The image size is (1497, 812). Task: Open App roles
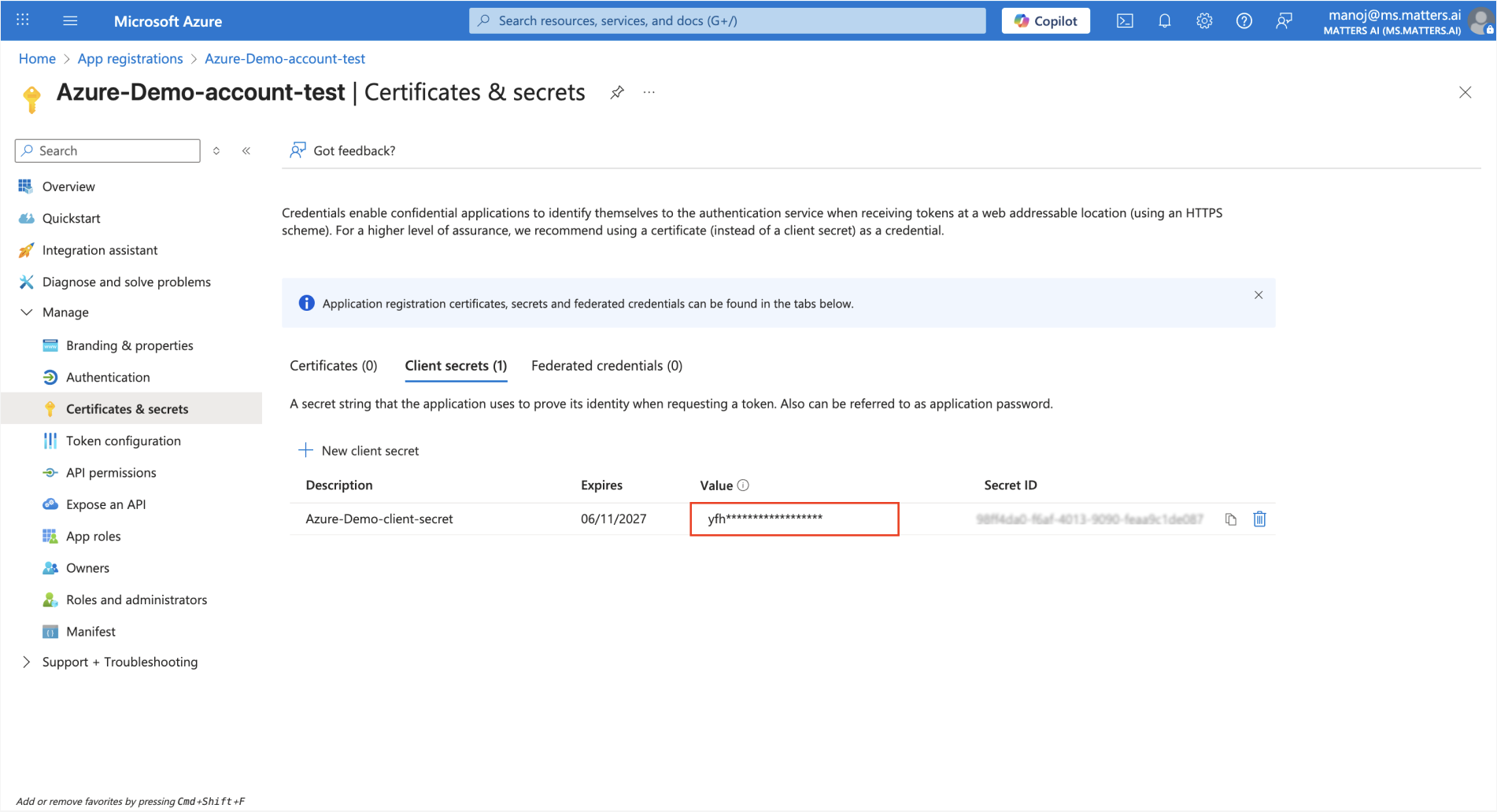pyautogui.click(x=93, y=536)
